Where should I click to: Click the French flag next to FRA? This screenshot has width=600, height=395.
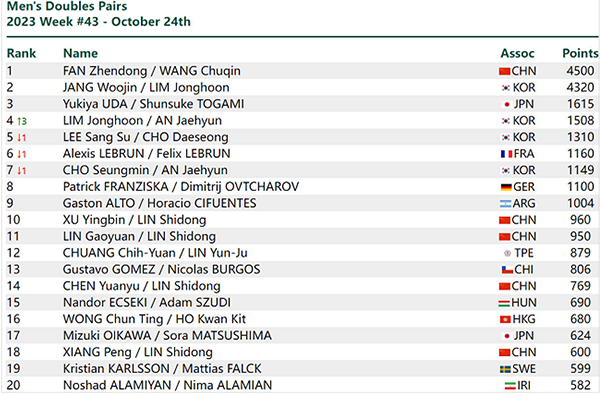pos(507,154)
